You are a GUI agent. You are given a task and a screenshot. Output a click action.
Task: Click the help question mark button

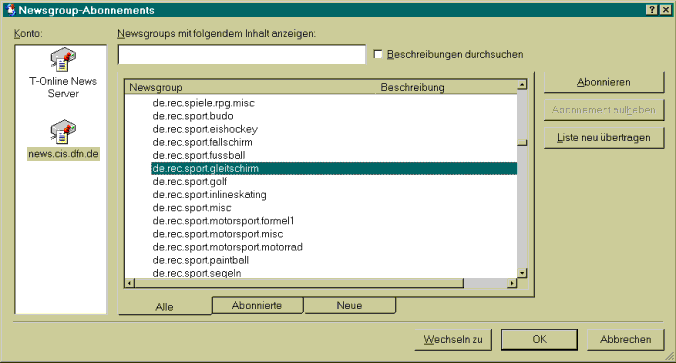point(652,9)
